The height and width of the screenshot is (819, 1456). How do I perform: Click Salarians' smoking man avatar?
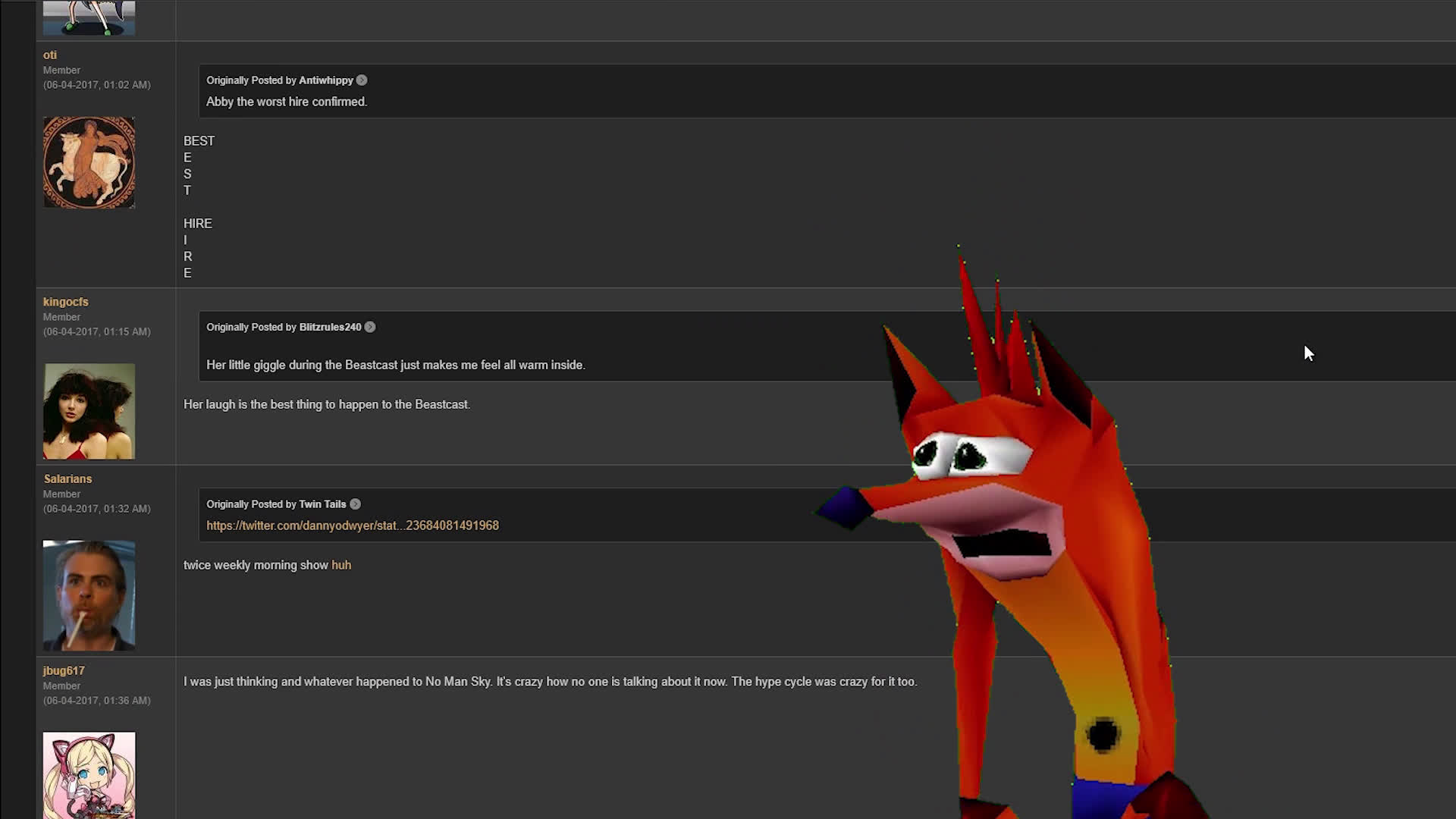(x=89, y=595)
